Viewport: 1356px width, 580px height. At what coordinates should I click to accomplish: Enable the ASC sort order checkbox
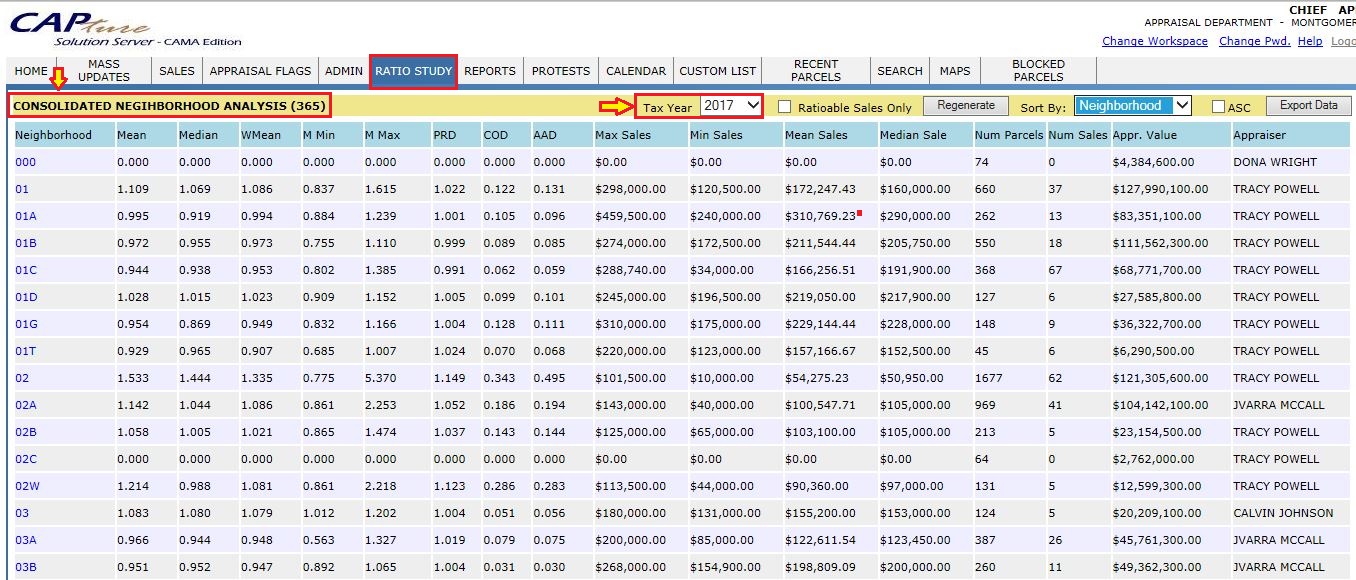[x=1218, y=107]
